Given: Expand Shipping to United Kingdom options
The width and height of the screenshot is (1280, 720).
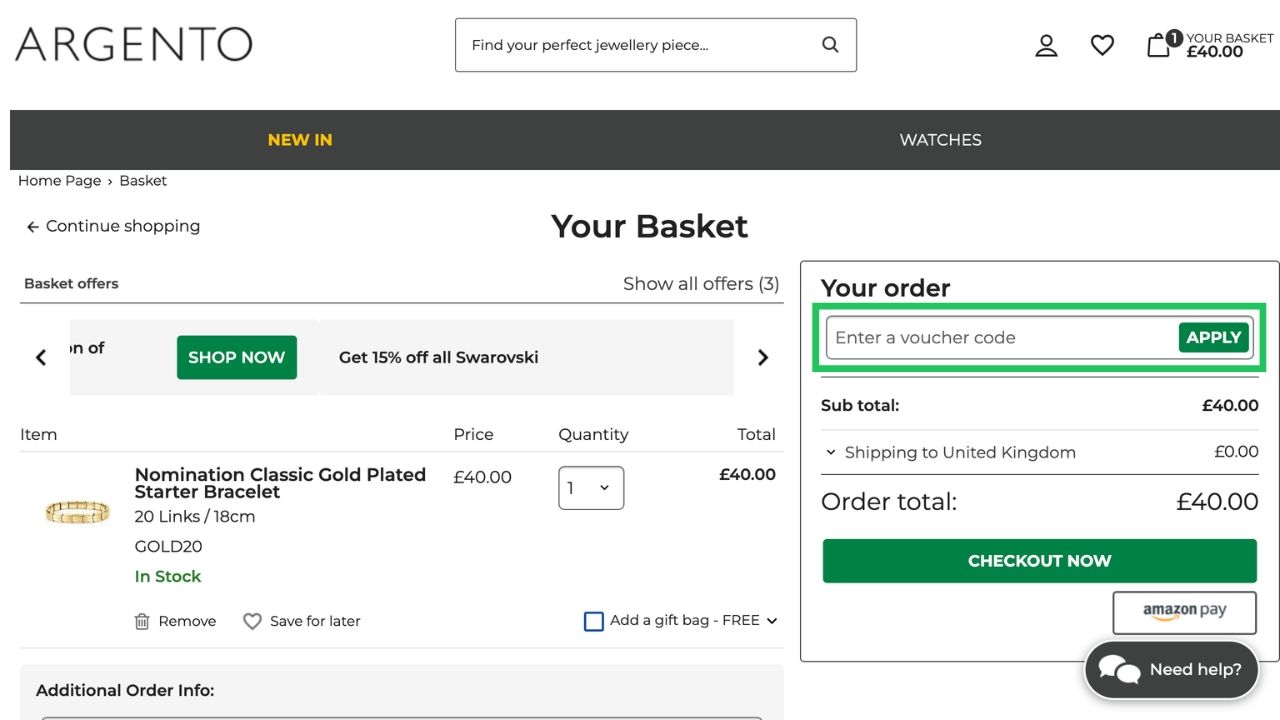Looking at the screenshot, I should pos(831,452).
